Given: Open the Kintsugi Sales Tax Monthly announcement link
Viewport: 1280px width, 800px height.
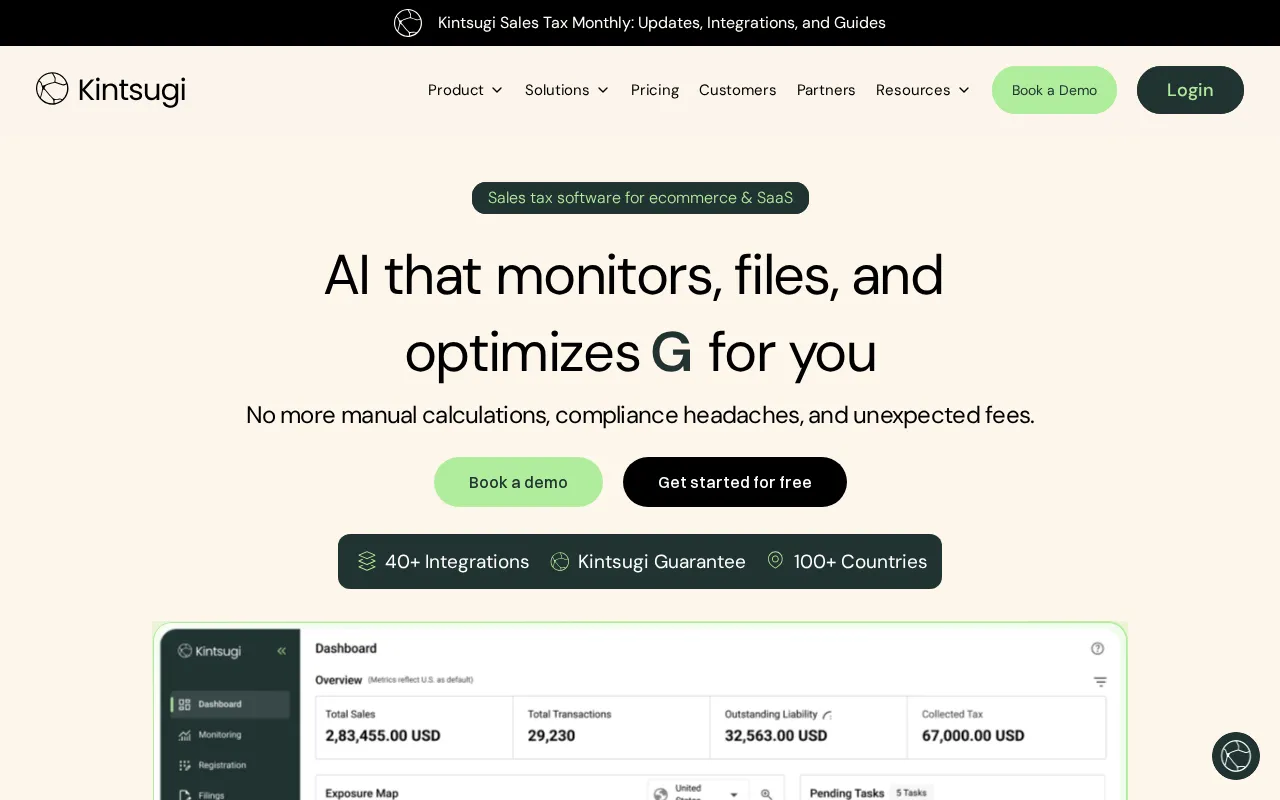Looking at the screenshot, I should [662, 22].
